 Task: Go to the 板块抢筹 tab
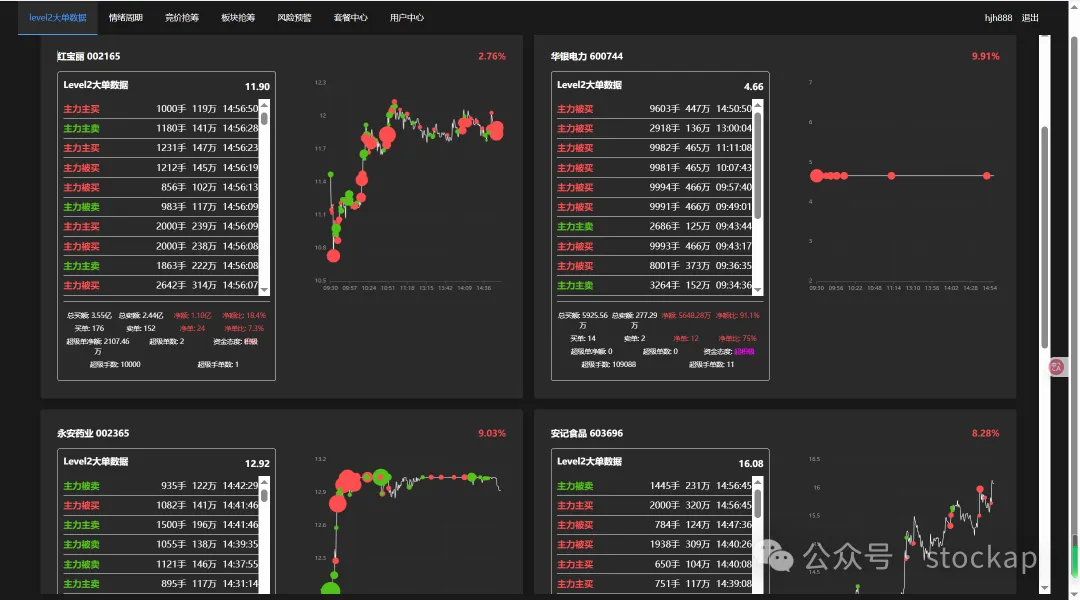(238, 18)
